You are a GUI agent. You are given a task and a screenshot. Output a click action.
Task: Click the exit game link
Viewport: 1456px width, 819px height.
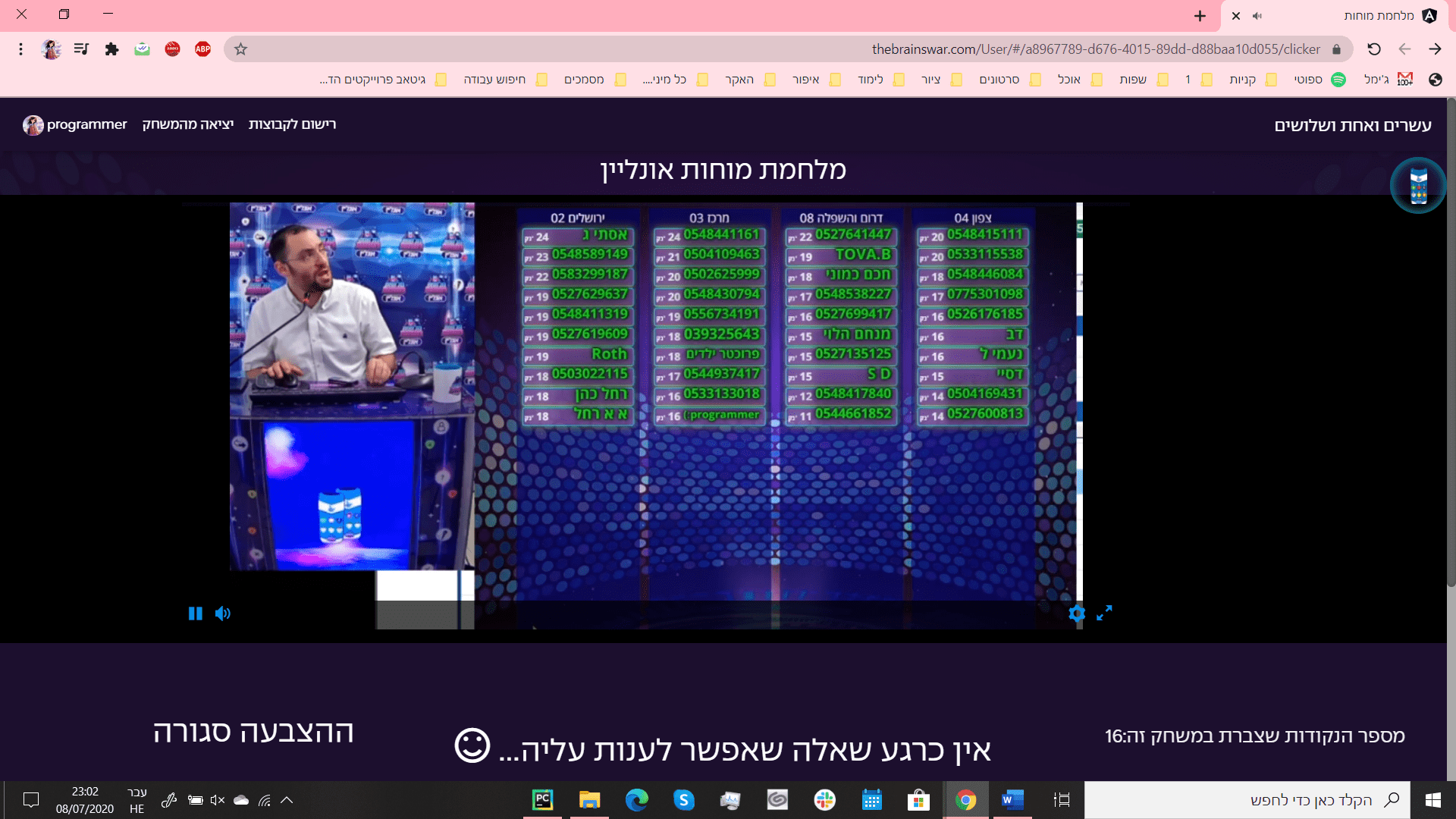point(187,124)
